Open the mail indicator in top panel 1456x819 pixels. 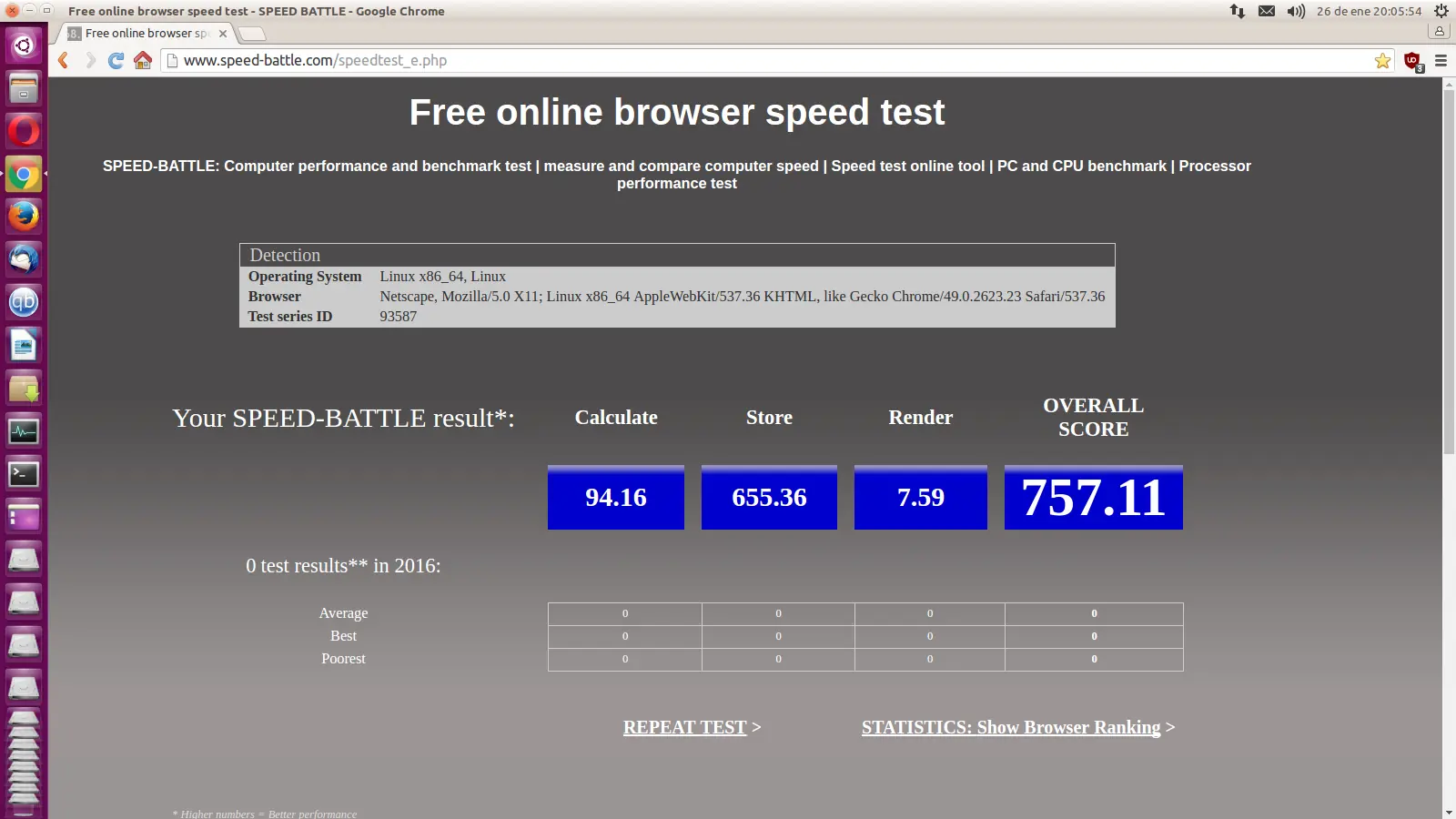click(1267, 11)
